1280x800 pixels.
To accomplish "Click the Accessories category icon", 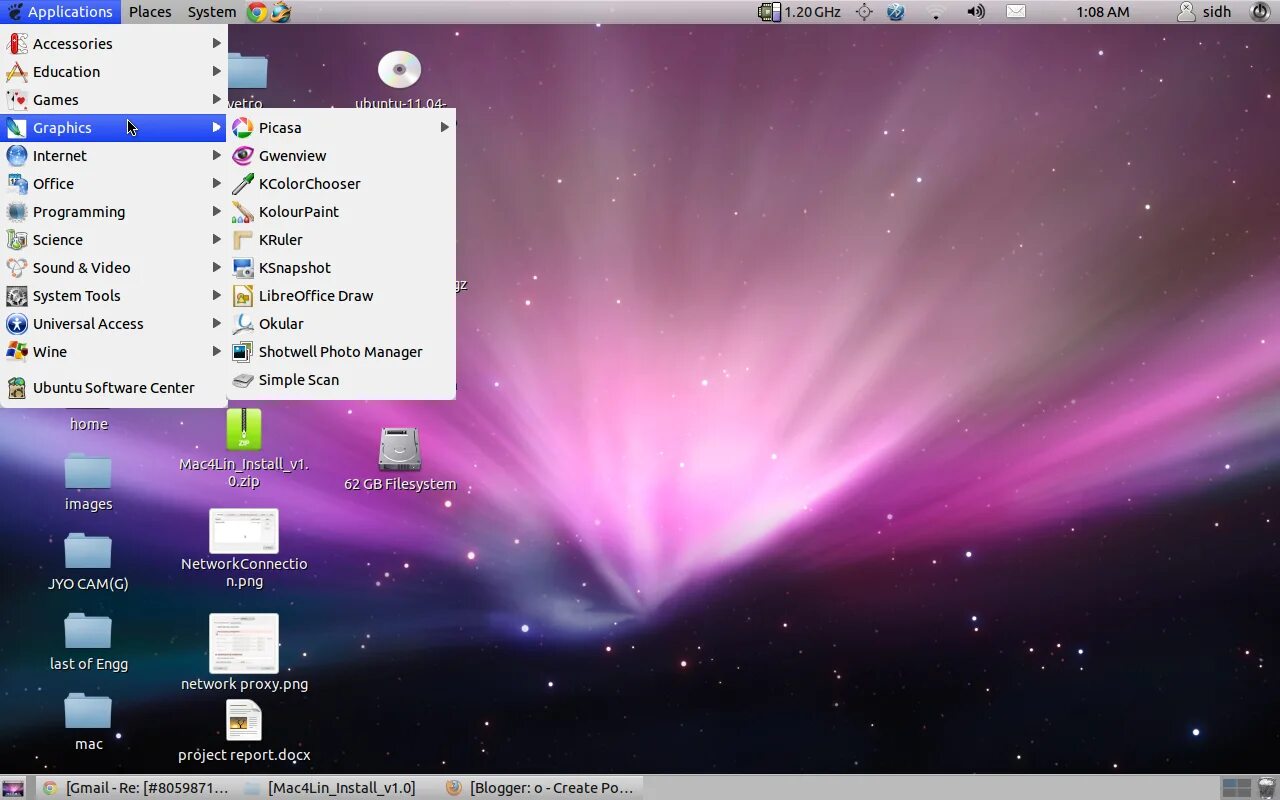I will pos(17,44).
